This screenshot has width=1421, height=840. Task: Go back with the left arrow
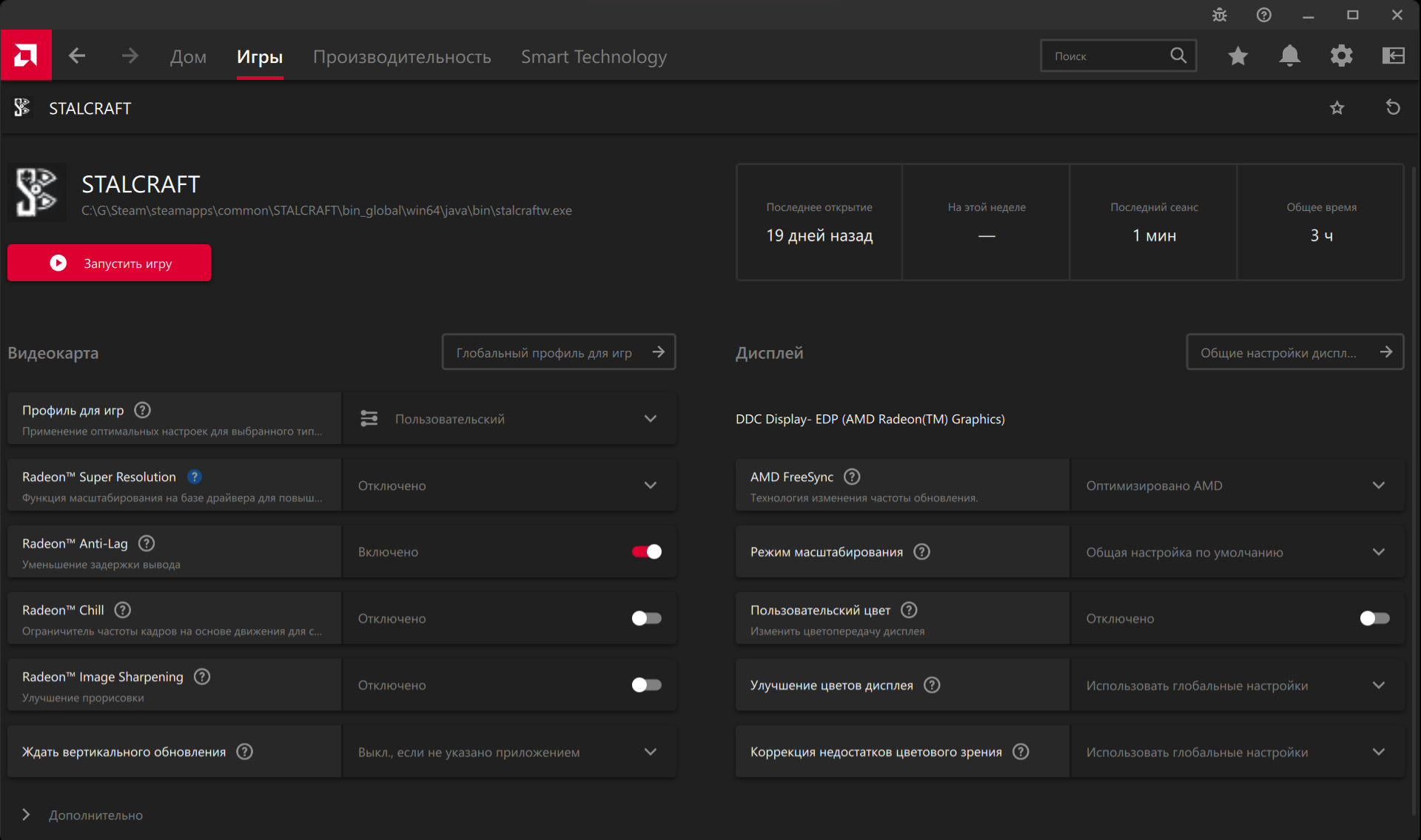tap(77, 56)
